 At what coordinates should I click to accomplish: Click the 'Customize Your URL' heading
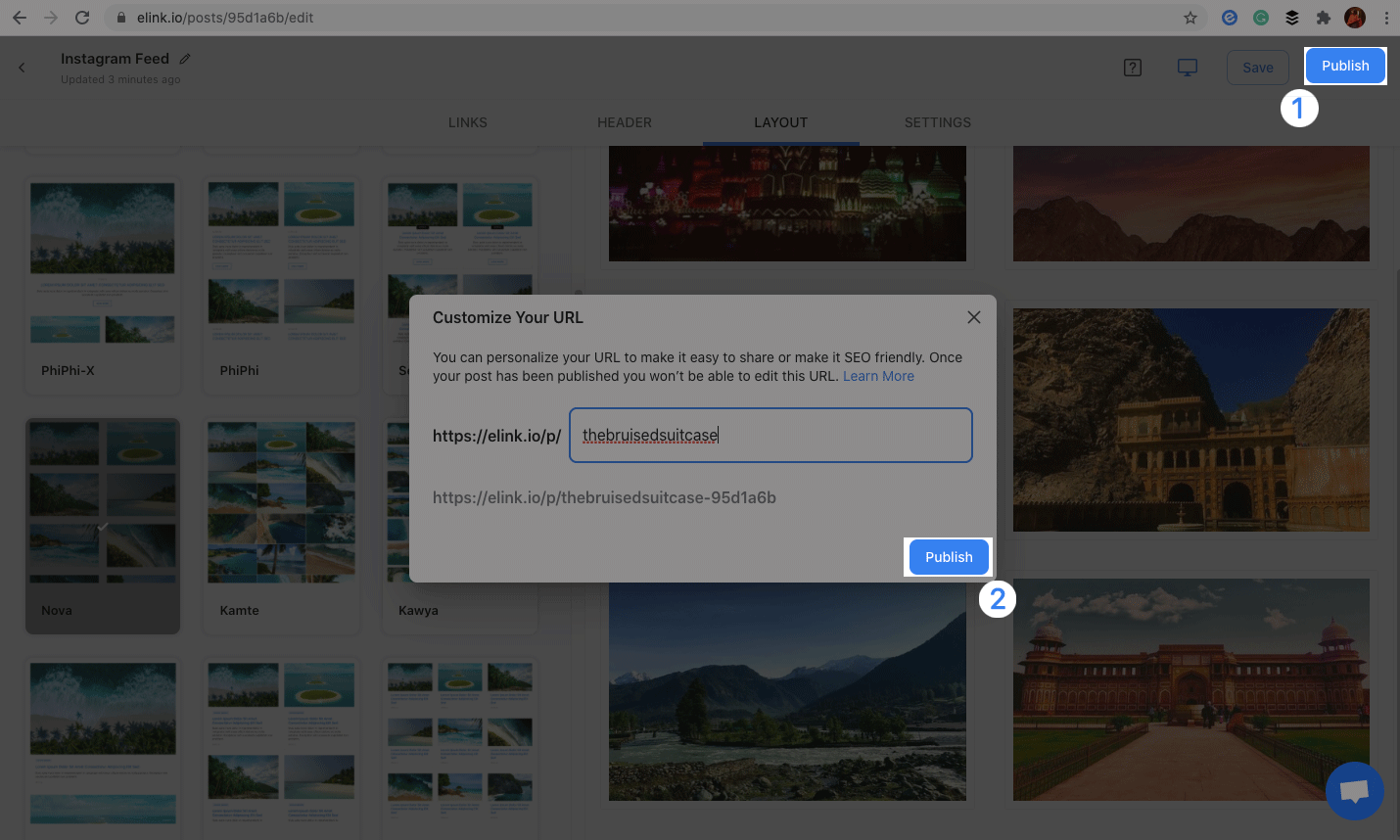tap(508, 317)
